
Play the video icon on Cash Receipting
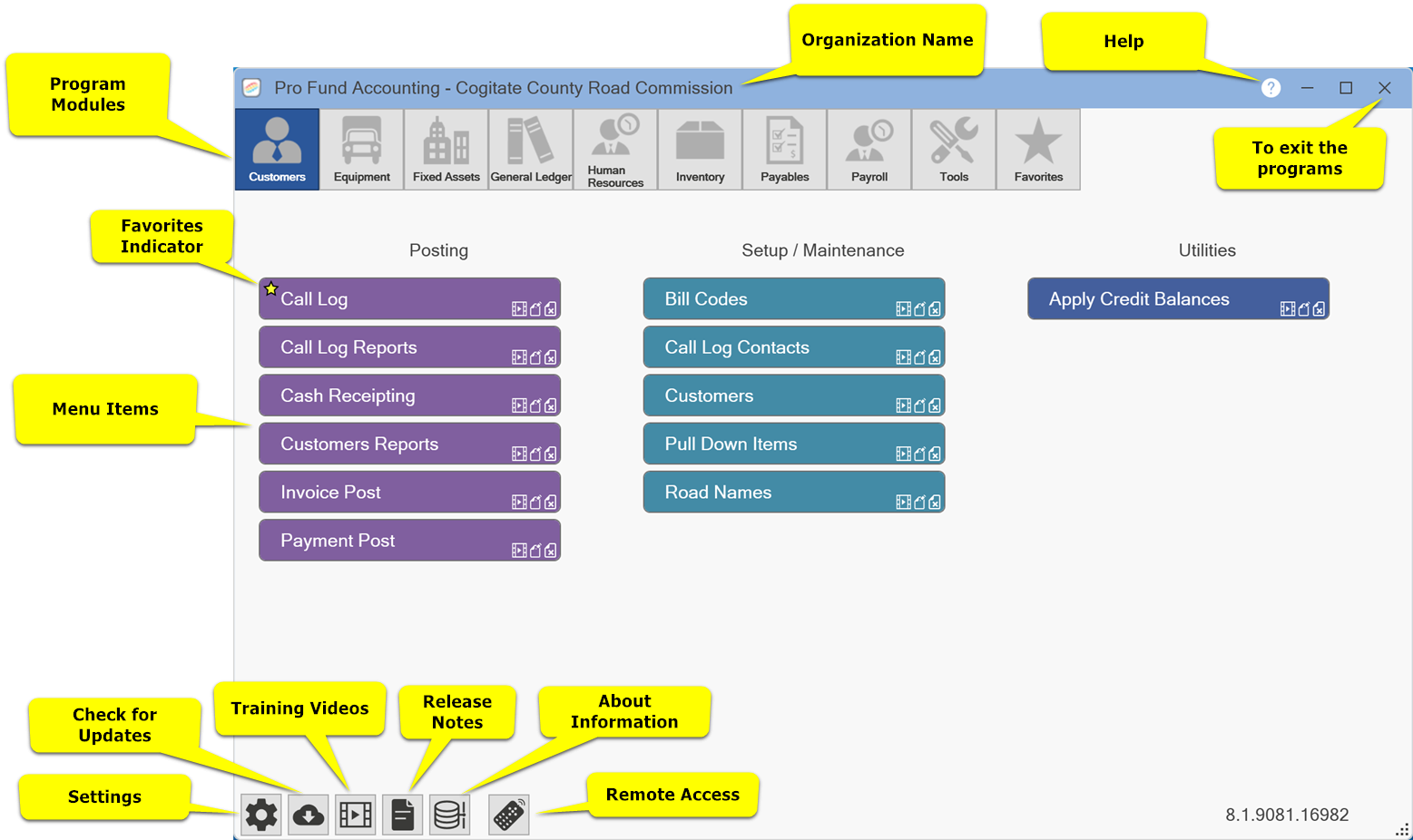519,405
